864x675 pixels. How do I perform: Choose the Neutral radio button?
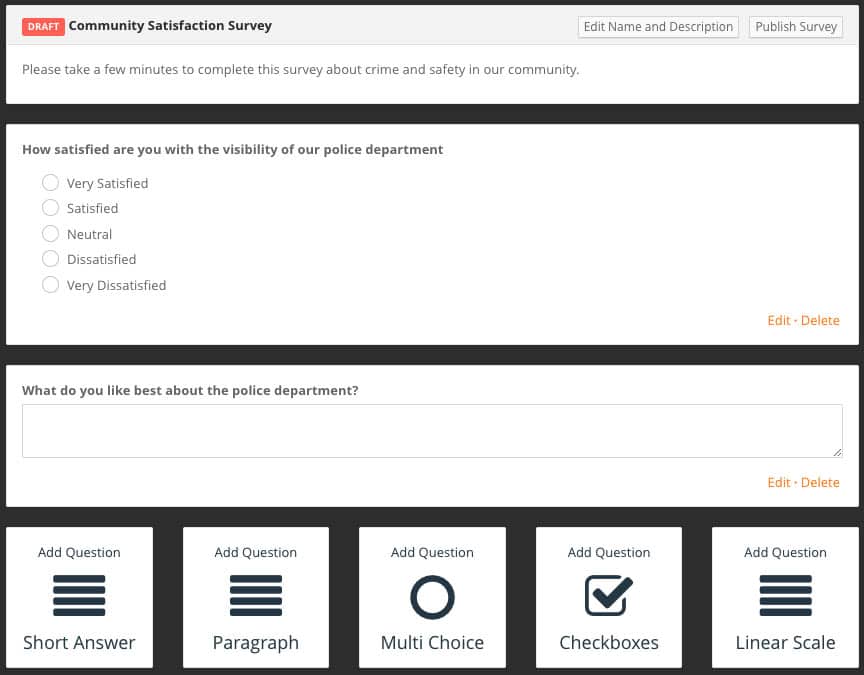50,234
